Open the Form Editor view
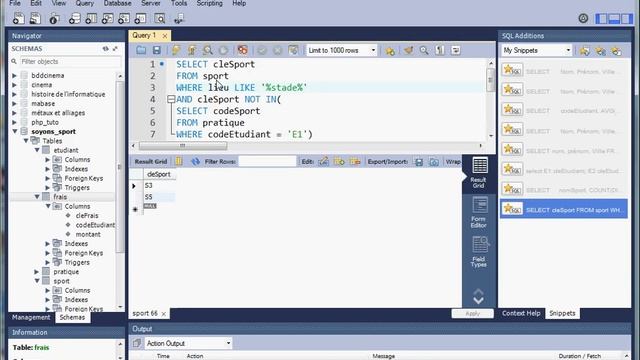This screenshot has height=360, width=640. [479, 212]
